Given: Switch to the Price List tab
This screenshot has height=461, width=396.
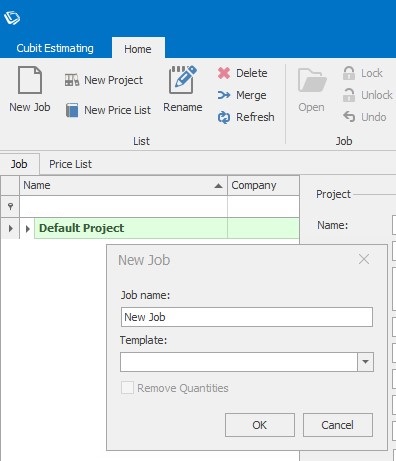Looking at the screenshot, I should pyautogui.click(x=70, y=164).
